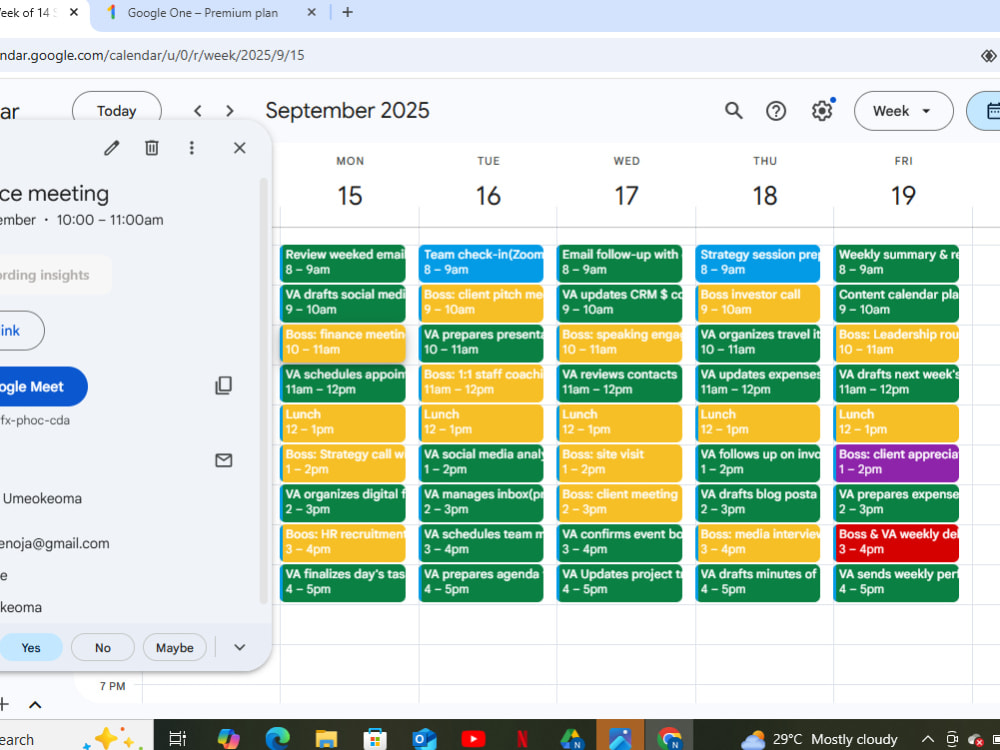The width and height of the screenshot is (1000, 750).
Task: Open Task View on taskbar
Action: point(177,739)
